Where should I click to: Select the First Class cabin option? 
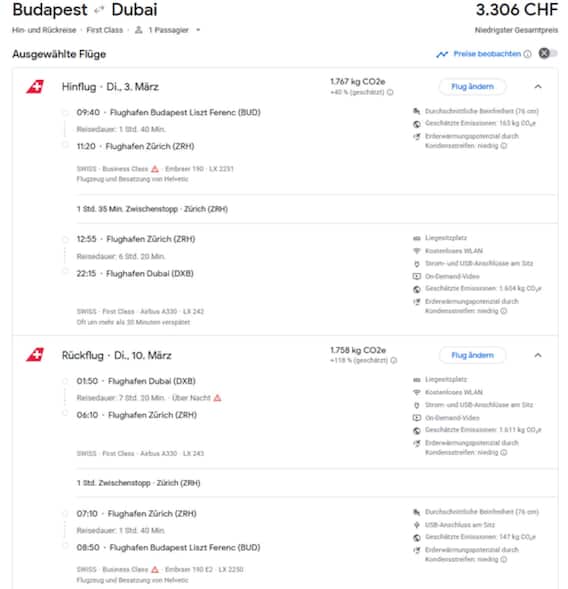click(x=105, y=30)
